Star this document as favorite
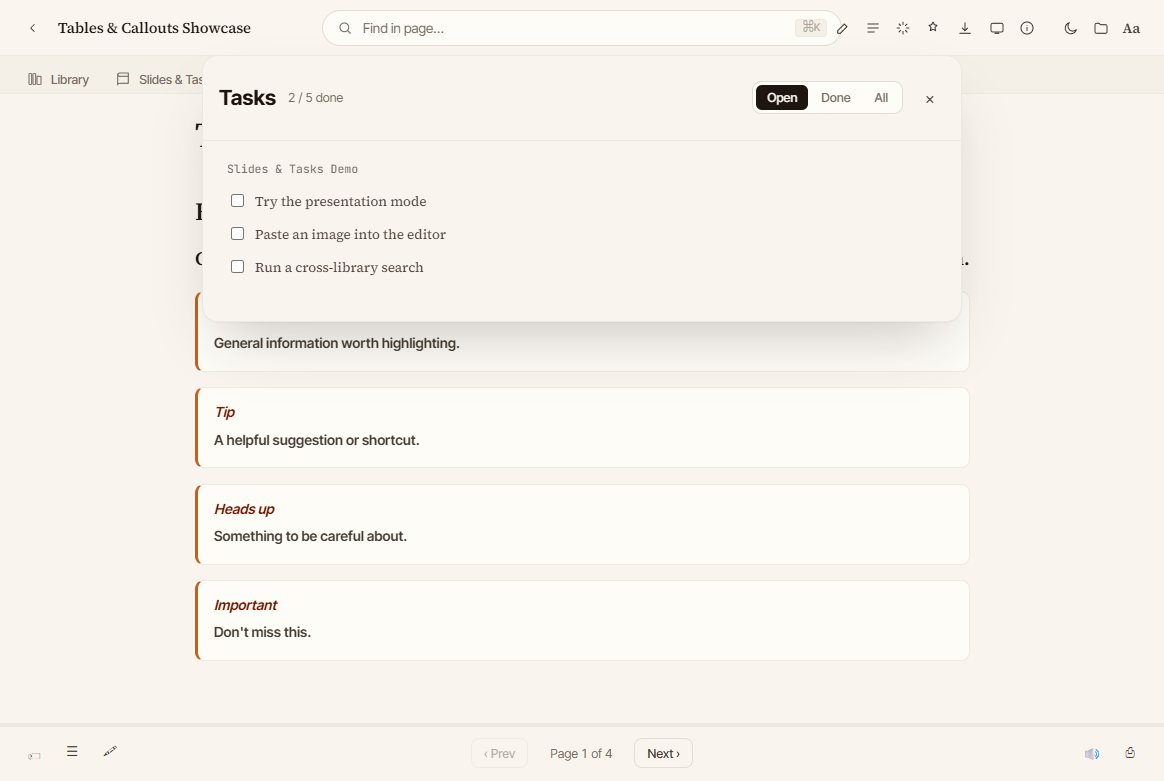Image resolution: width=1164 pixels, height=781 pixels. pos(933,27)
